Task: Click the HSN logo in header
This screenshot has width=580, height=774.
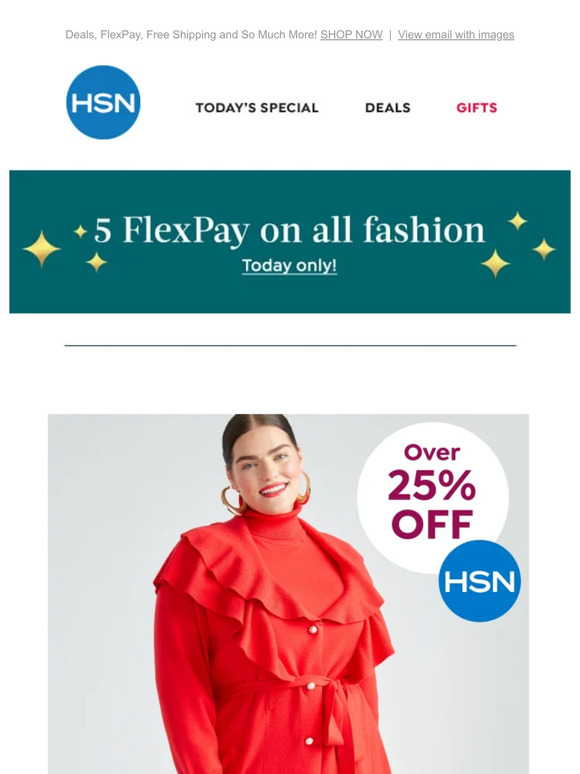Action: (103, 102)
